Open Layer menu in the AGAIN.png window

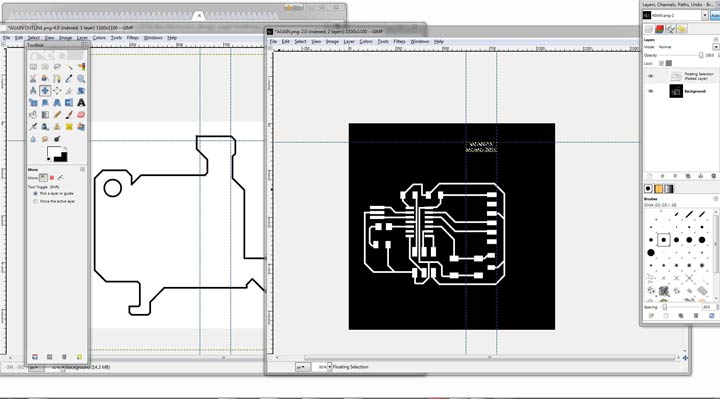(349, 41)
